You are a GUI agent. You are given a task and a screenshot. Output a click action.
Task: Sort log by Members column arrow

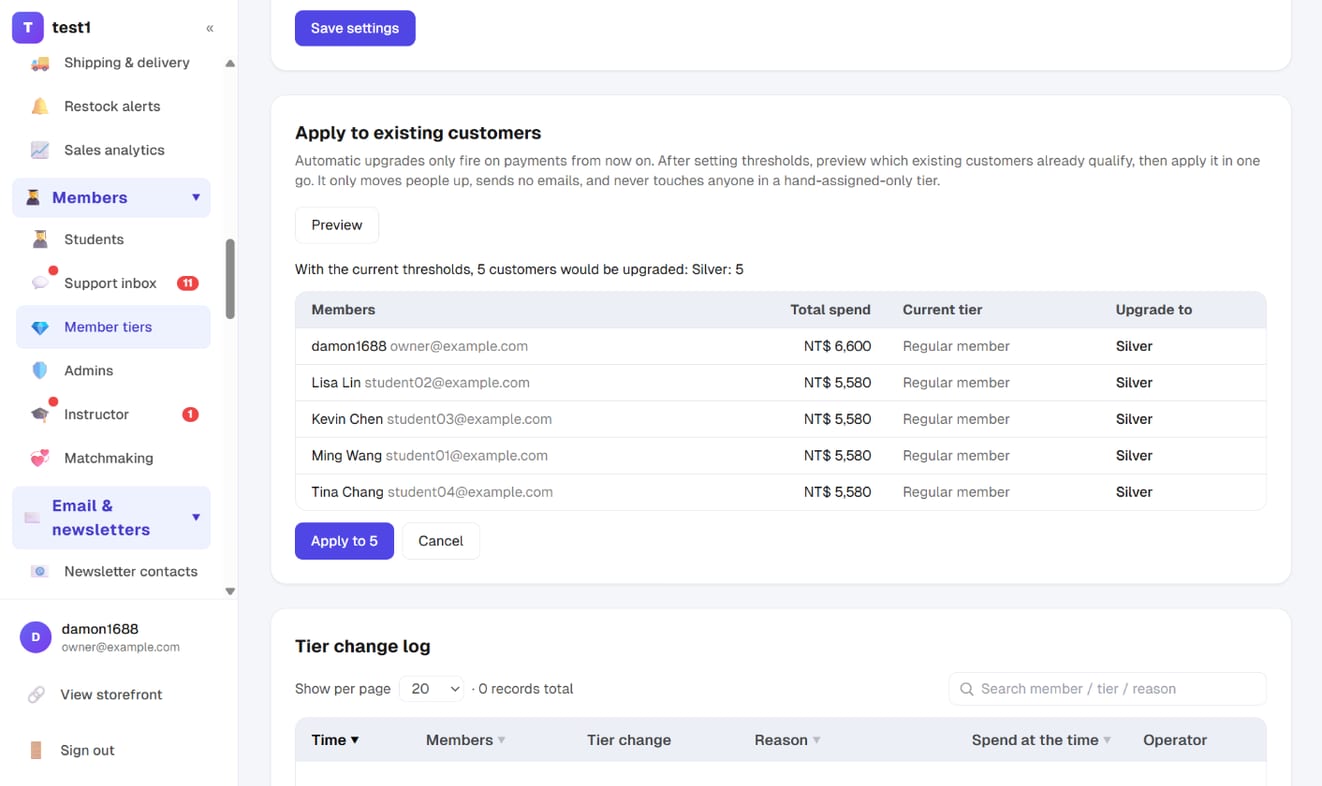click(x=502, y=740)
